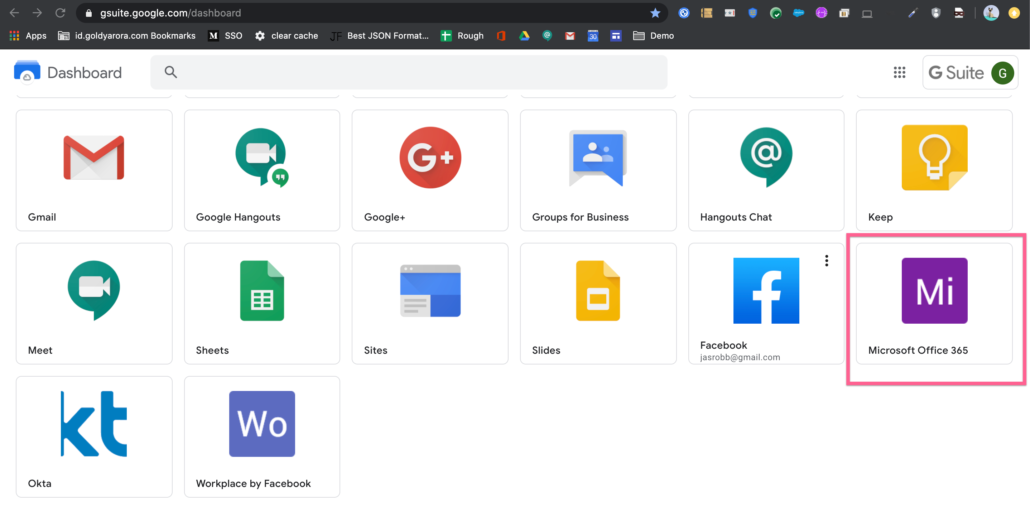Viewport: 1030px width, 517px height.
Task: Open the Chrome profile avatar
Action: click(991, 12)
